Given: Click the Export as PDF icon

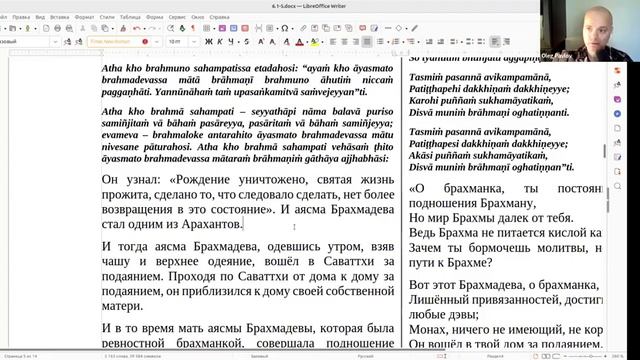Looking at the screenshot, I should pos(46,28).
